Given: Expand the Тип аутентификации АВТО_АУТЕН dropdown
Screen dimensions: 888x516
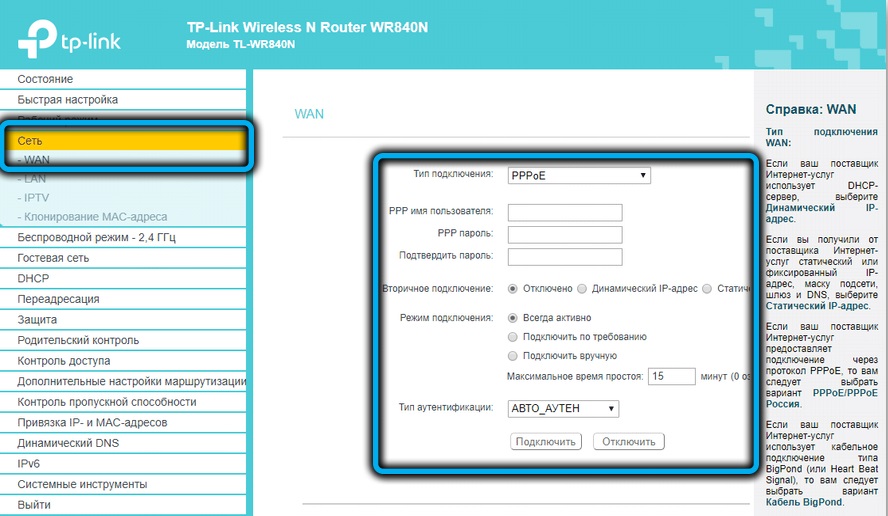Looking at the screenshot, I should [563, 408].
